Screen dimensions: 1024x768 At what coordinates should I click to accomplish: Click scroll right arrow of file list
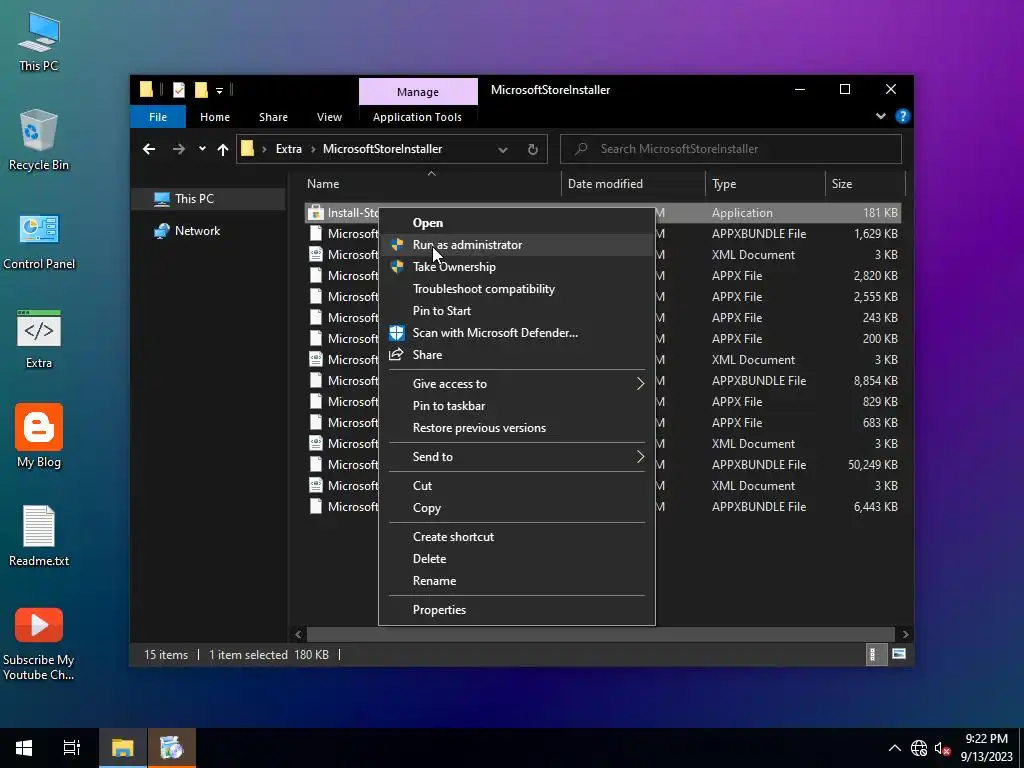pos(905,634)
